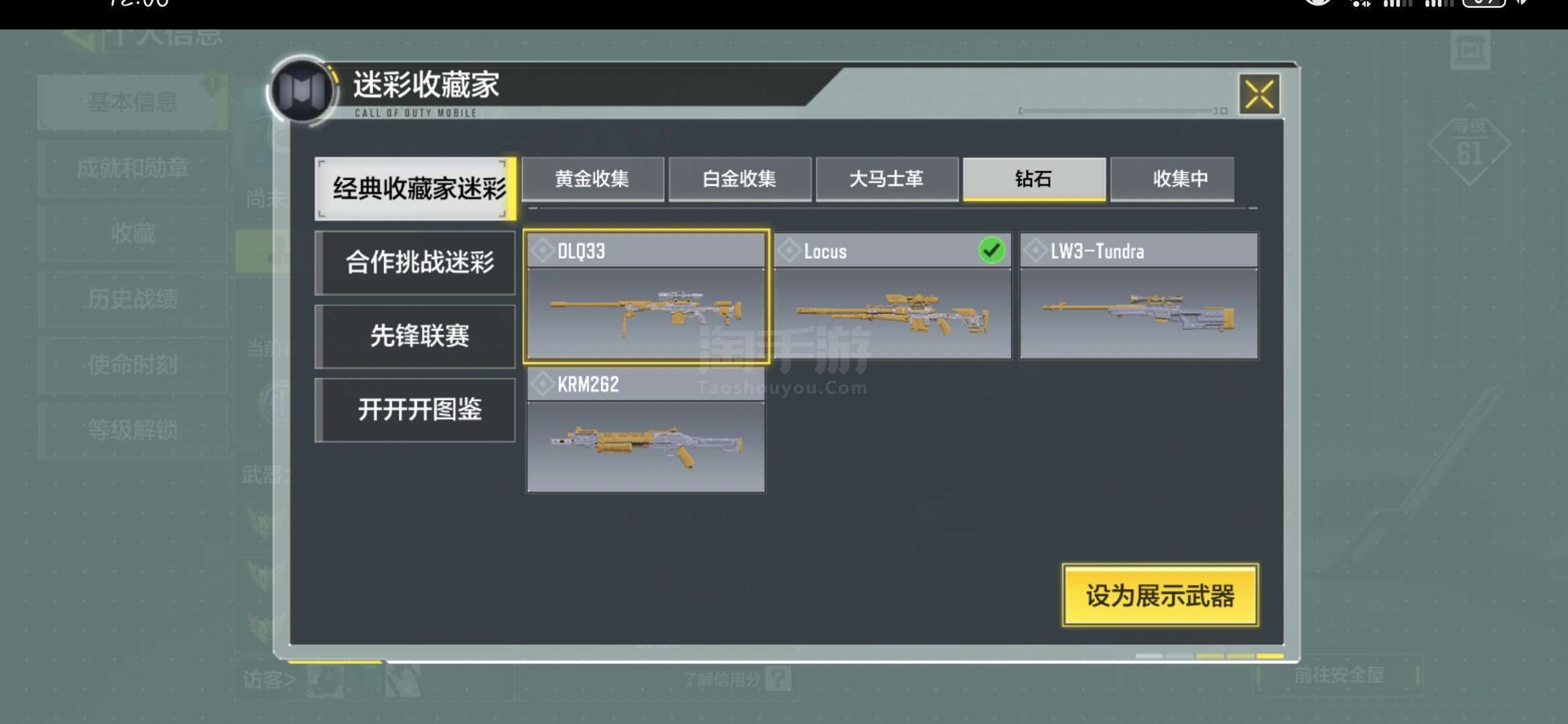Viewport: 1568px width, 724px height.
Task: Switch to the 黄金收集 tab
Action: pyautogui.click(x=592, y=179)
